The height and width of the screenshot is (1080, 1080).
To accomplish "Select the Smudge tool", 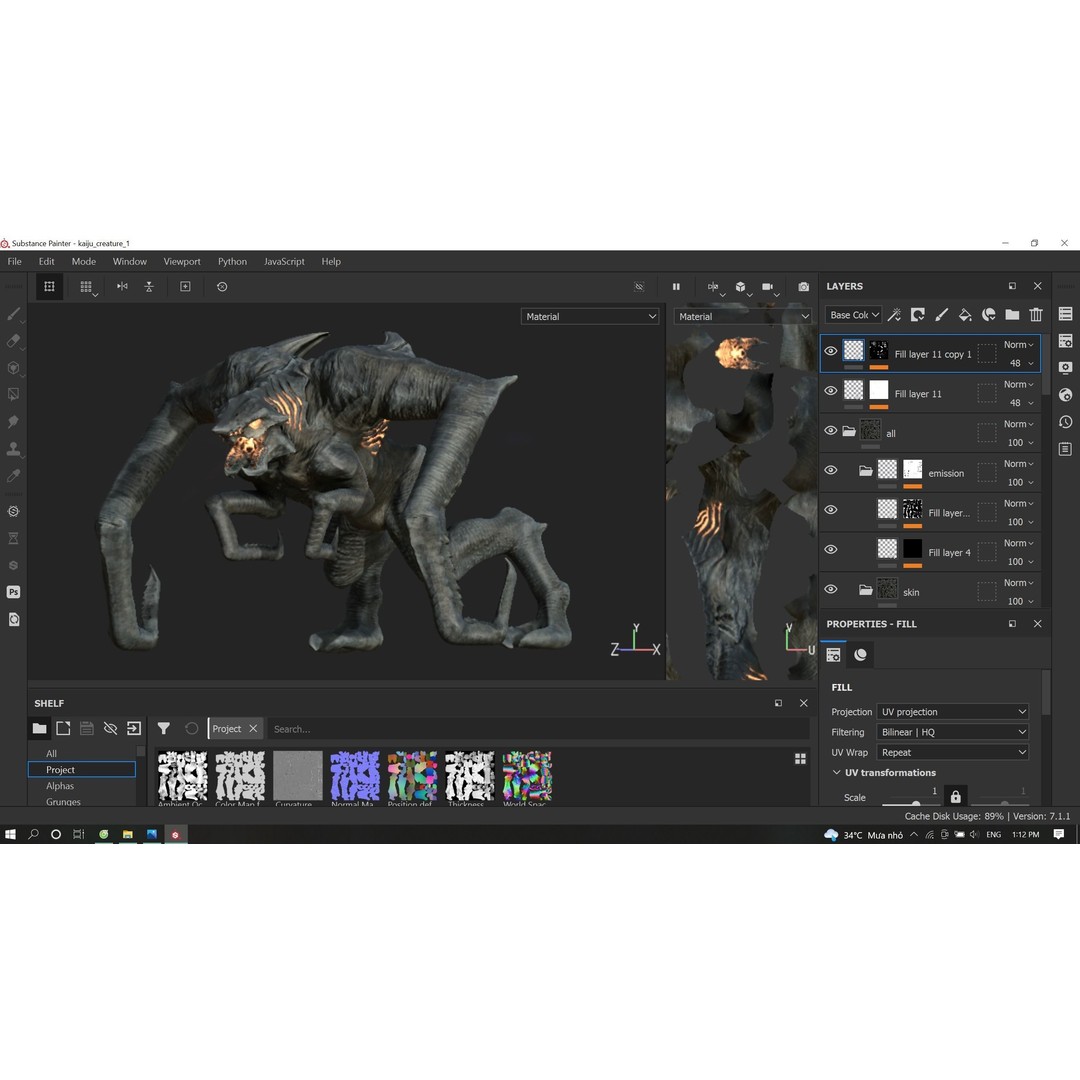I will tap(13, 422).
